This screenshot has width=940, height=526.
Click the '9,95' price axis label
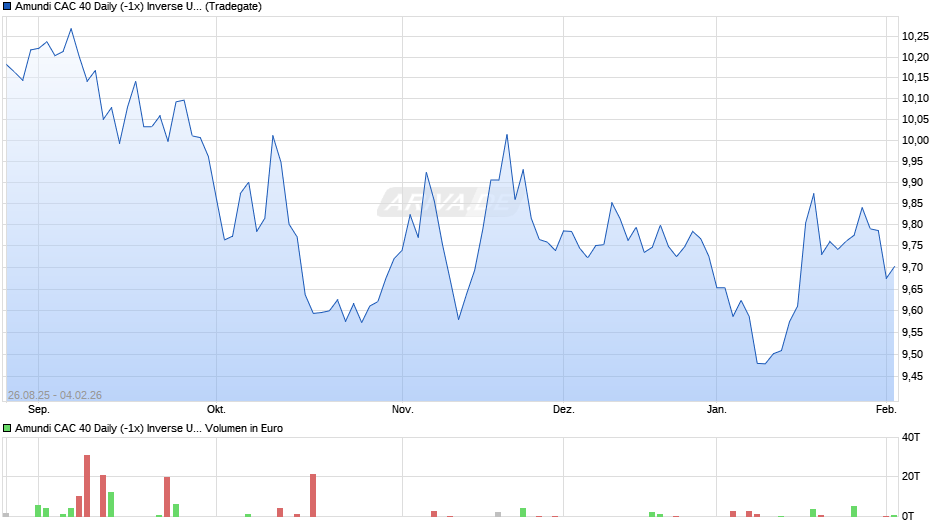912,162
